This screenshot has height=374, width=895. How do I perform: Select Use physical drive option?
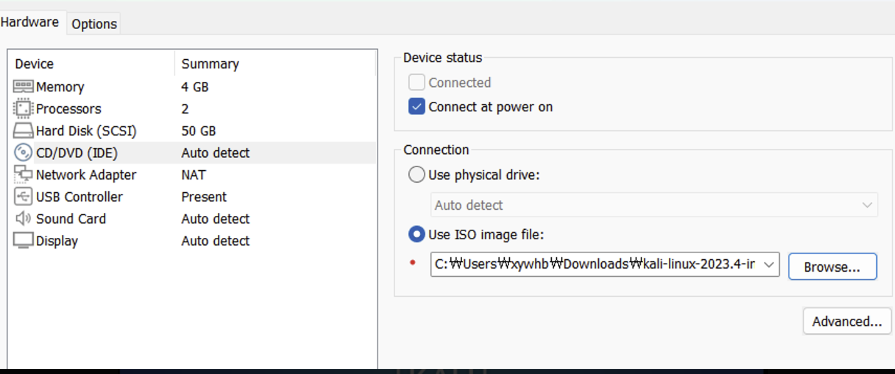[417, 175]
